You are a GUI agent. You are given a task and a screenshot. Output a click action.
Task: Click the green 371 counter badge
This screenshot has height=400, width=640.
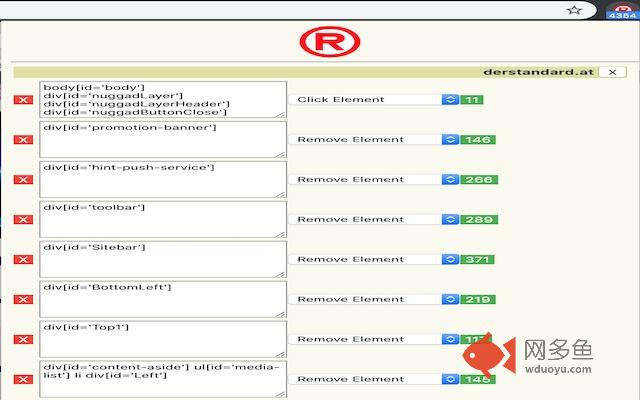pos(478,260)
